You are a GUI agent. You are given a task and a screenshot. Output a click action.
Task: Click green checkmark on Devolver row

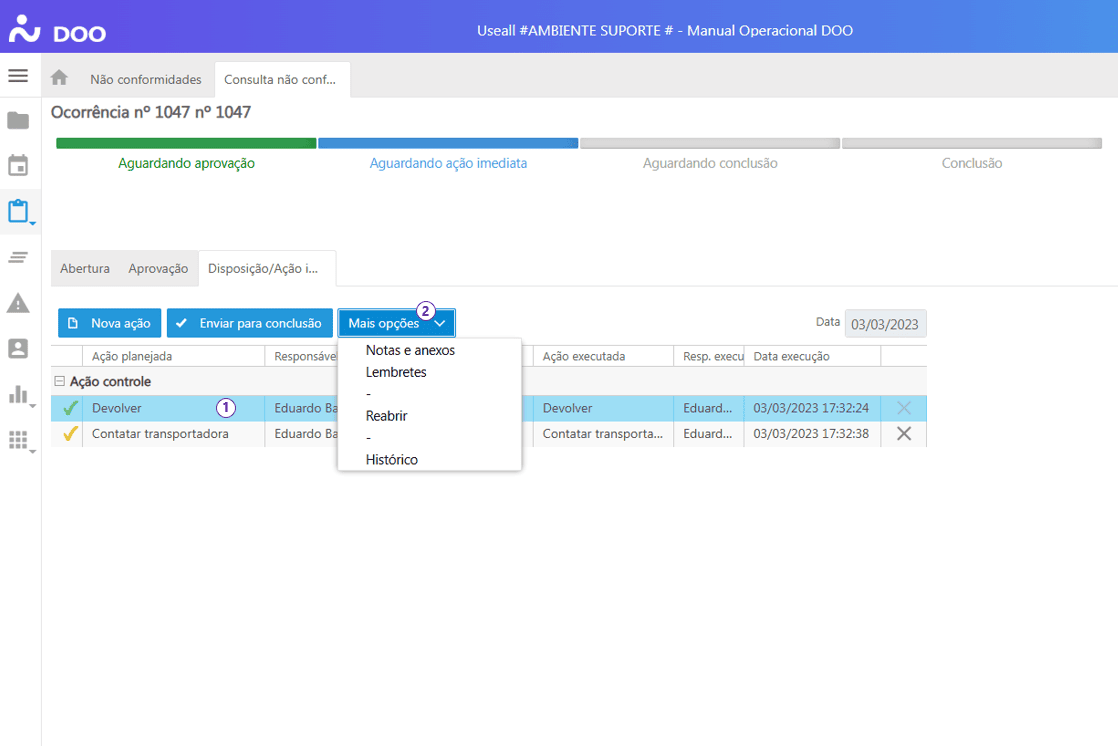[70, 408]
